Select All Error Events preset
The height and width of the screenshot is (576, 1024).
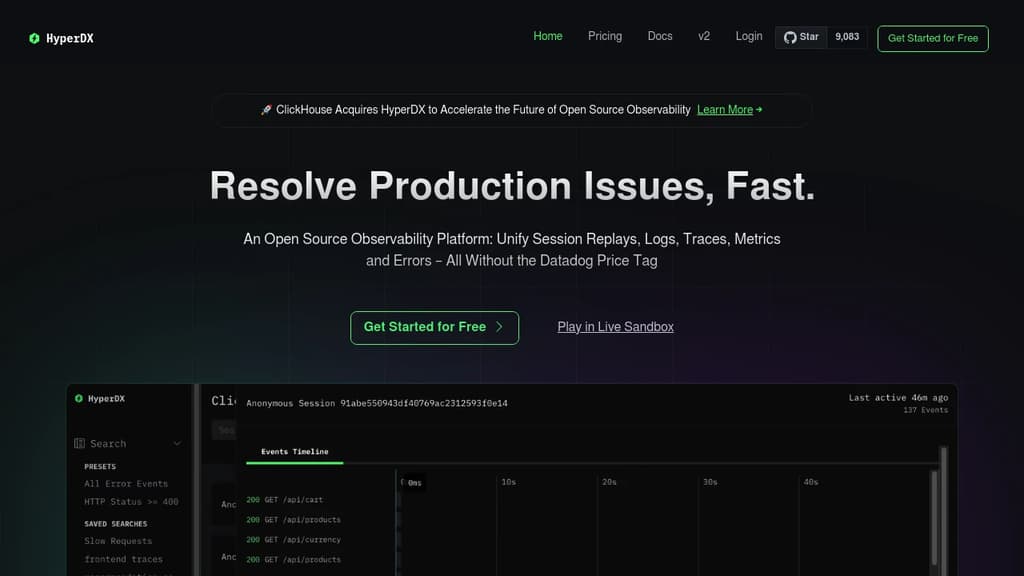[x=126, y=484]
